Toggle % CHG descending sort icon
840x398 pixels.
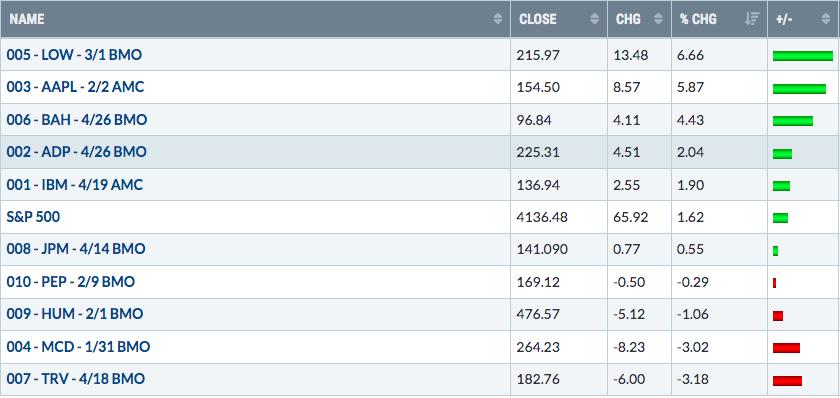(752, 19)
